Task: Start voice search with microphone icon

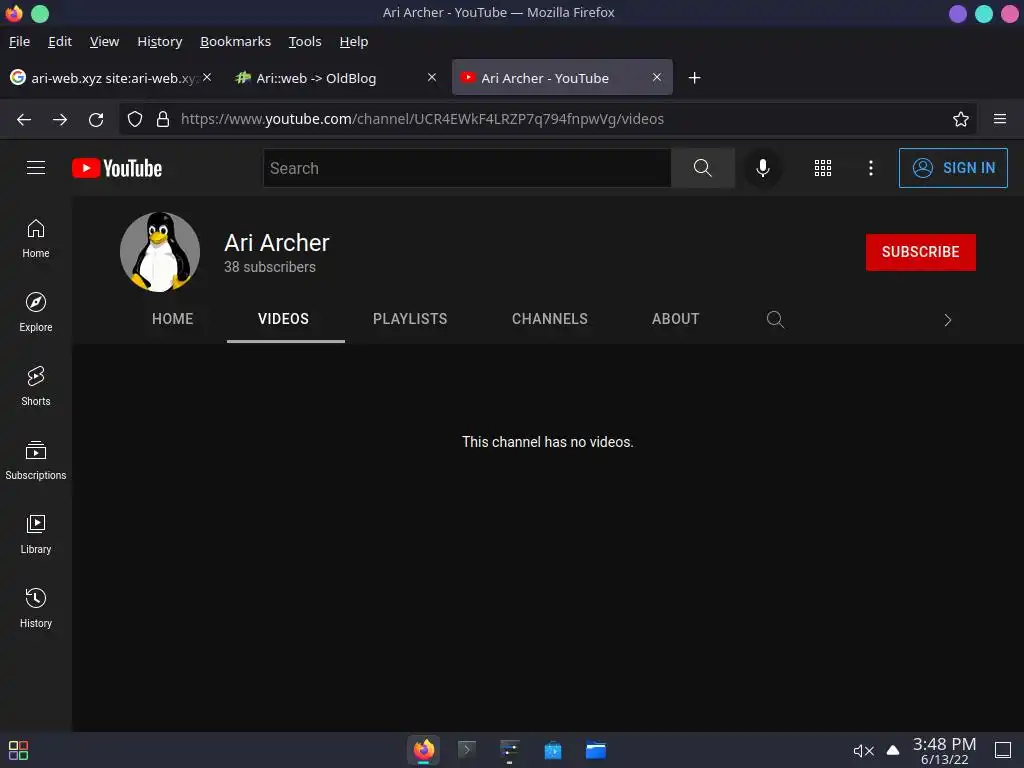Action: [x=762, y=168]
